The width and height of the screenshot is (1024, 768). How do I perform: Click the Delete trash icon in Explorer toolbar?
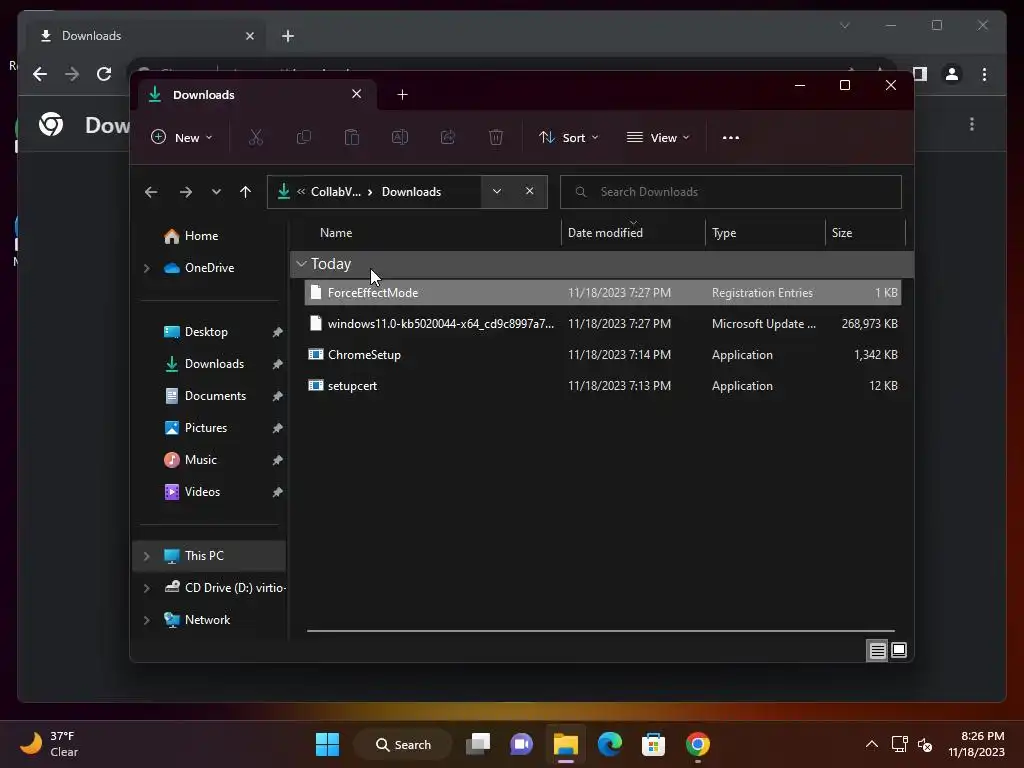tap(496, 137)
